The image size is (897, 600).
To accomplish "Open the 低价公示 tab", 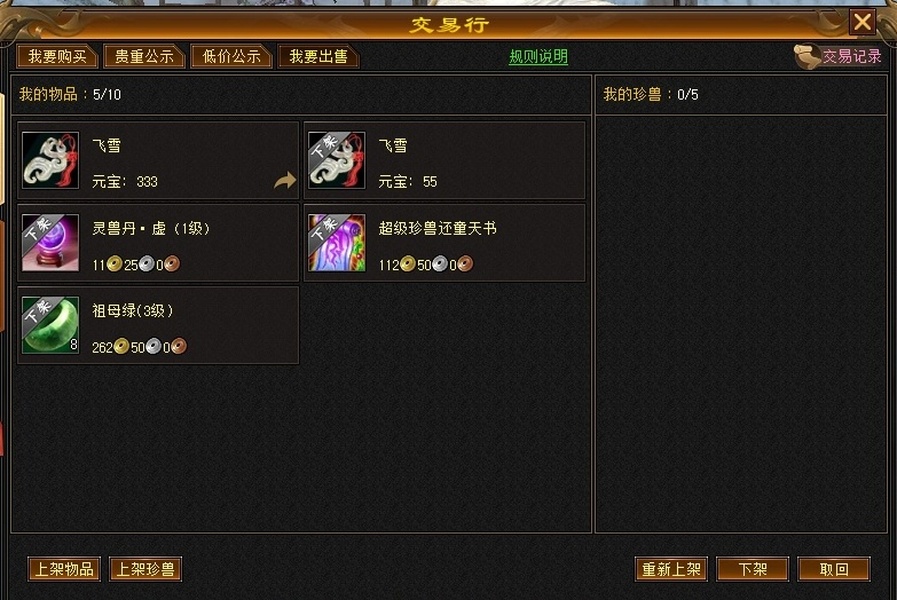I will coord(231,56).
